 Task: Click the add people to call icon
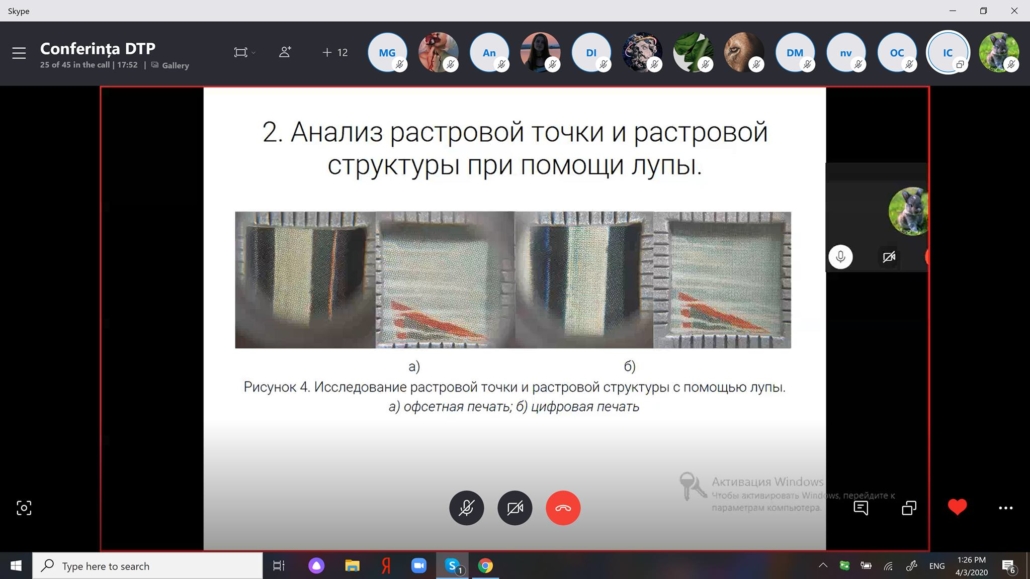(285, 52)
